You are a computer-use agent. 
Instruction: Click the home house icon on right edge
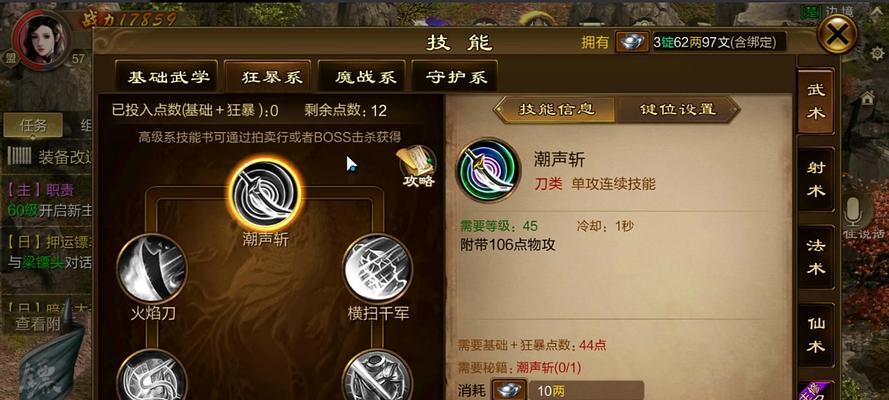coord(867,99)
